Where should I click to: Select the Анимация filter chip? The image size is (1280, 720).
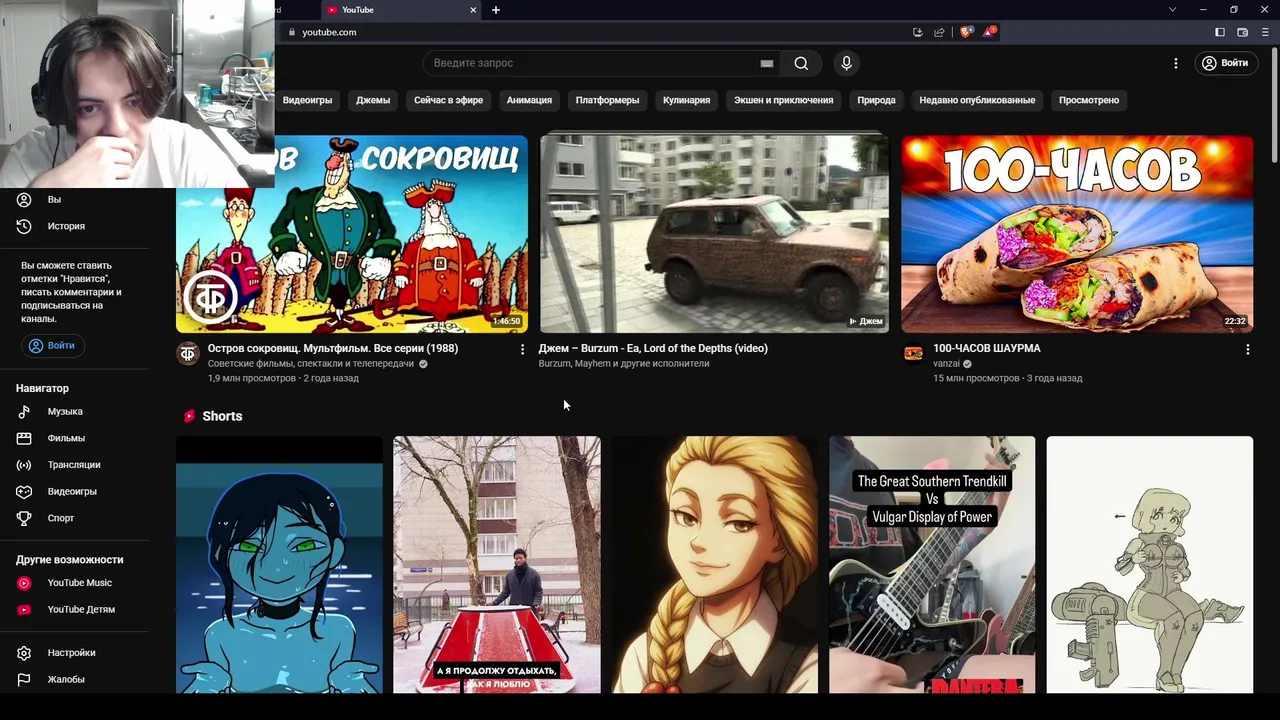[529, 100]
